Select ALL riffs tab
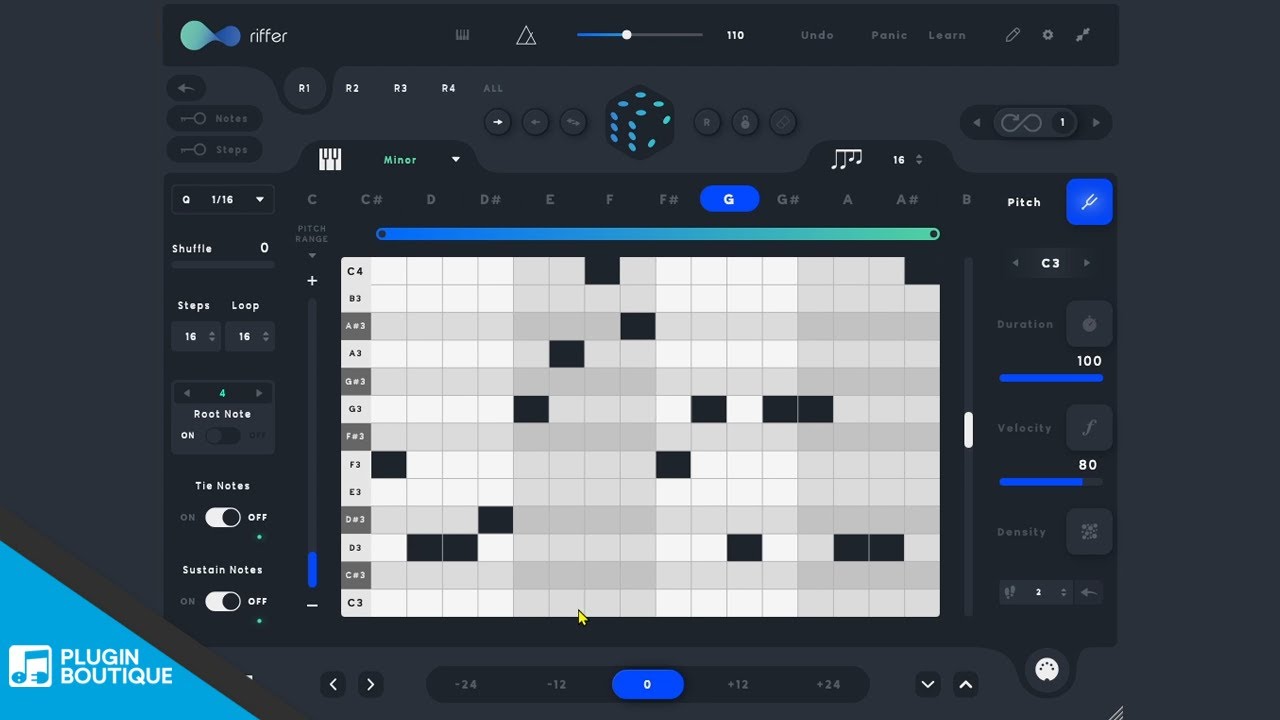The width and height of the screenshot is (1280, 720). click(x=494, y=88)
